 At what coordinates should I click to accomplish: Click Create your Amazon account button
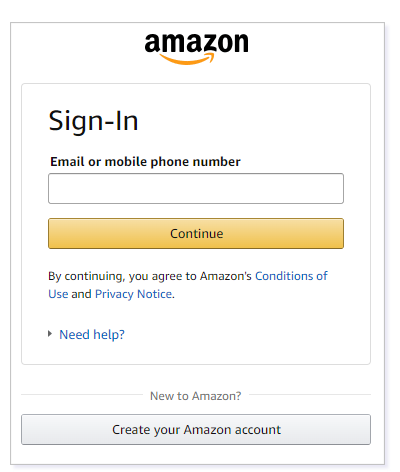[x=196, y=429]
